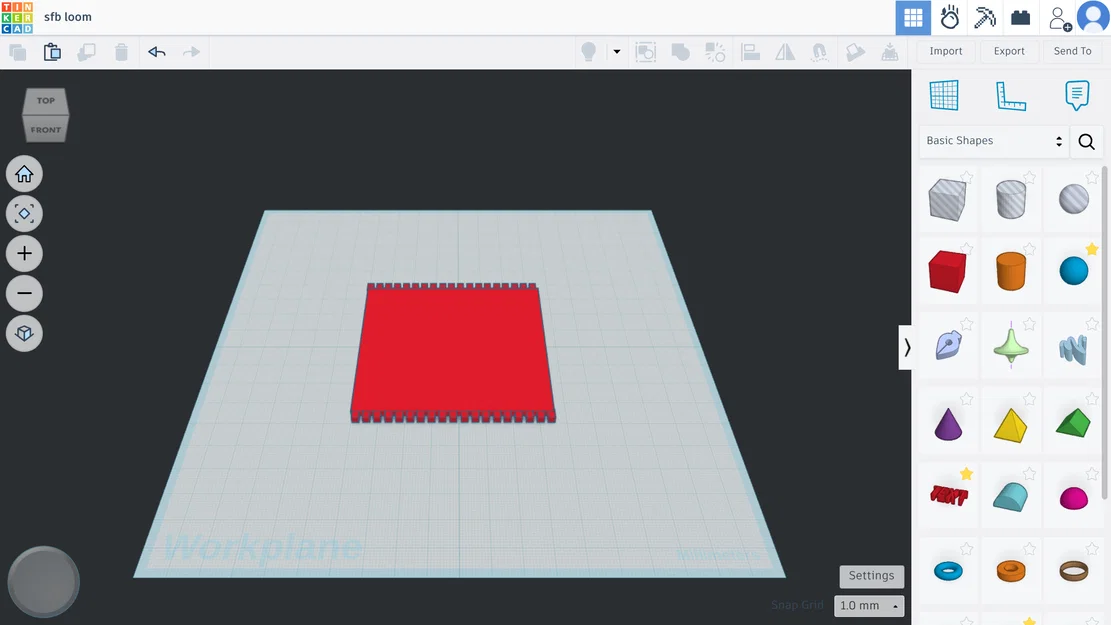
Task: Click the Home view button
Action: [24, 174]
